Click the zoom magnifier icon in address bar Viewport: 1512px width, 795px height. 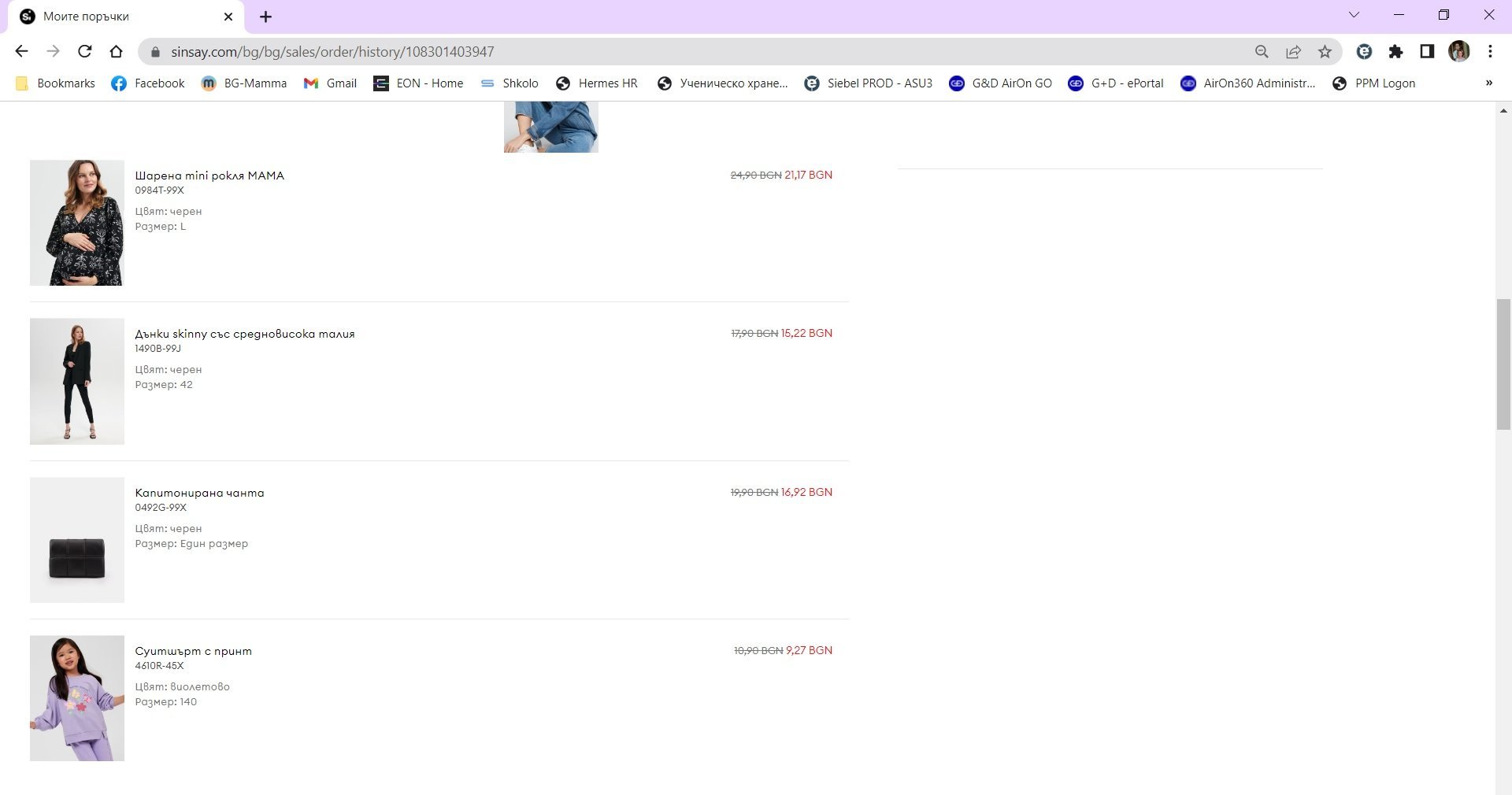(1262, 51)
